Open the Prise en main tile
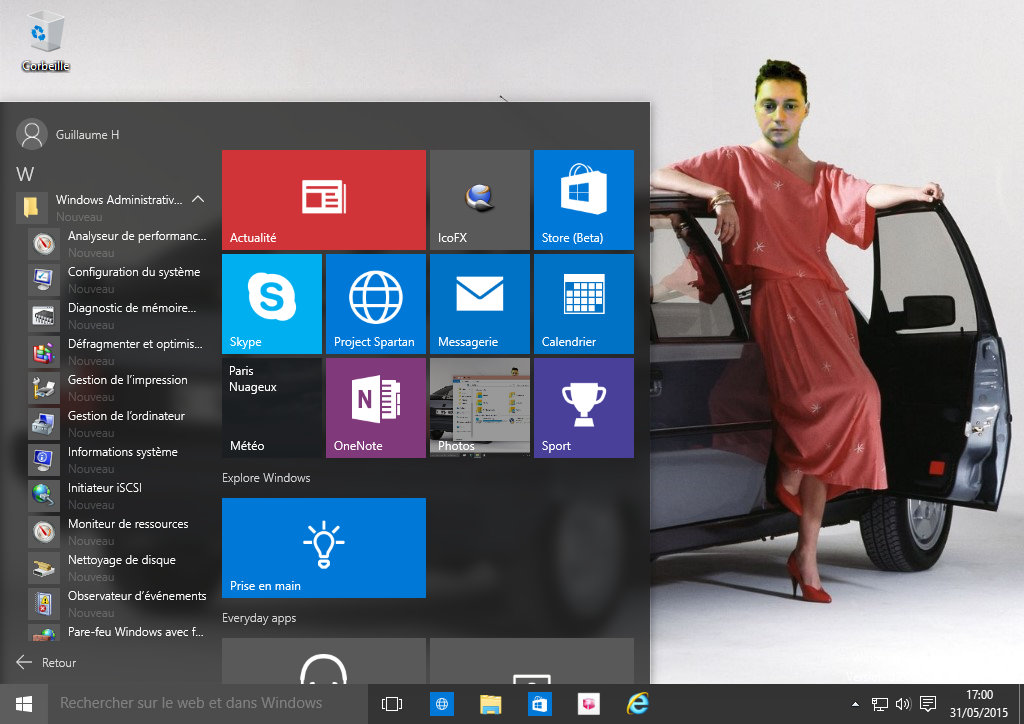The width and height of the screenshot is (1024, 724). point(323,548)
